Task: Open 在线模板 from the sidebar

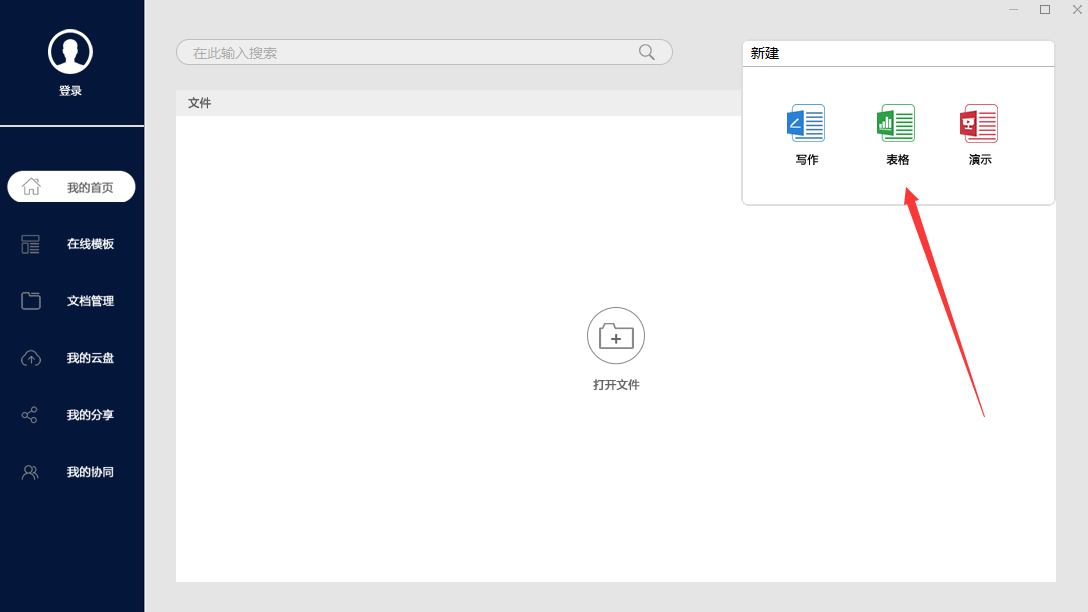Action: click(90, 244)
